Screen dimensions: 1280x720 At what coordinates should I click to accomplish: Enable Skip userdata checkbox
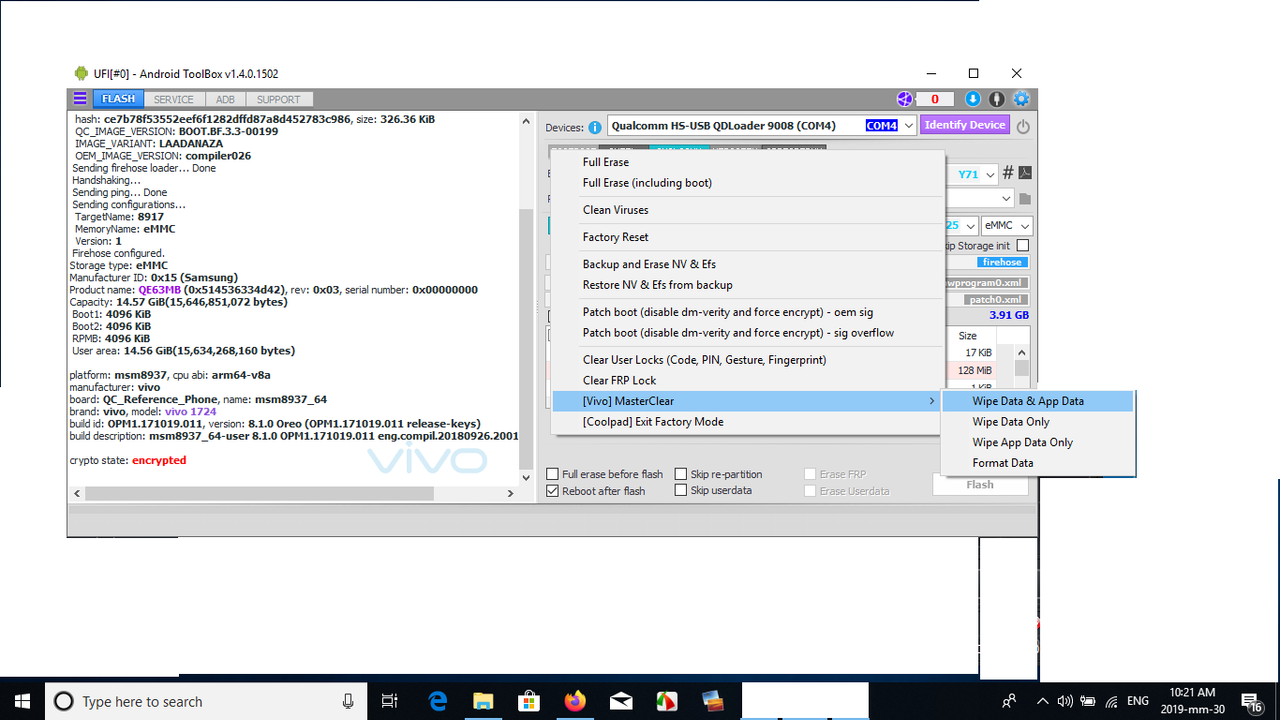click(x=681, y=490)
